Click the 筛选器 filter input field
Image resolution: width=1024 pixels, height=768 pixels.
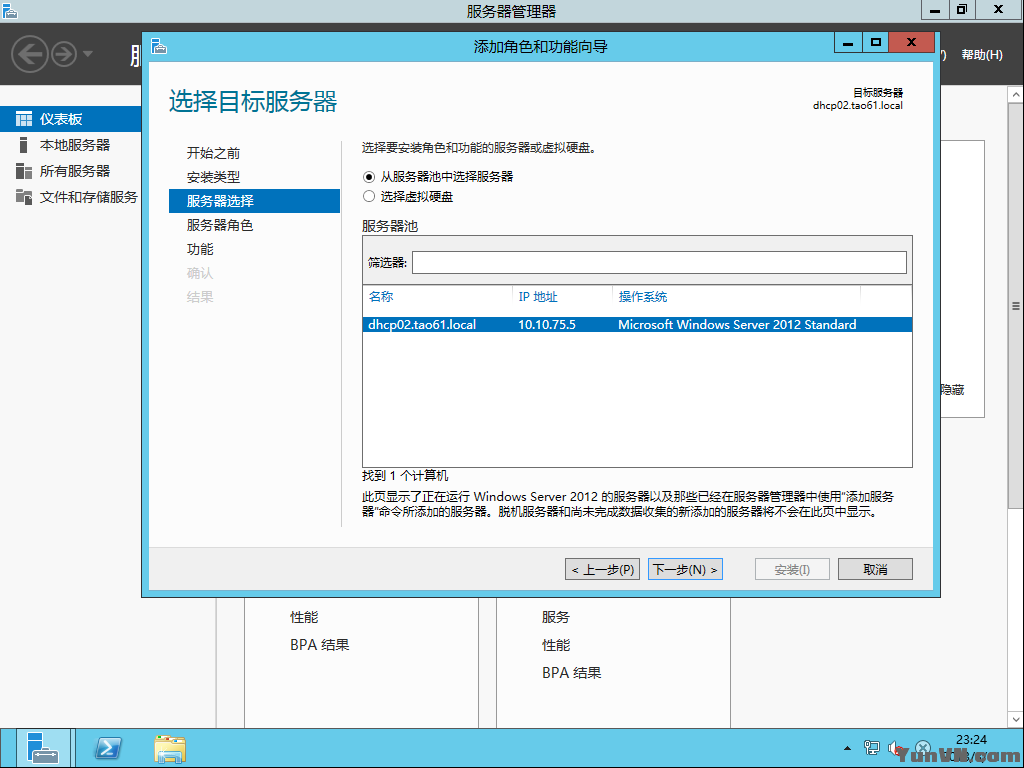coord(659,263)
